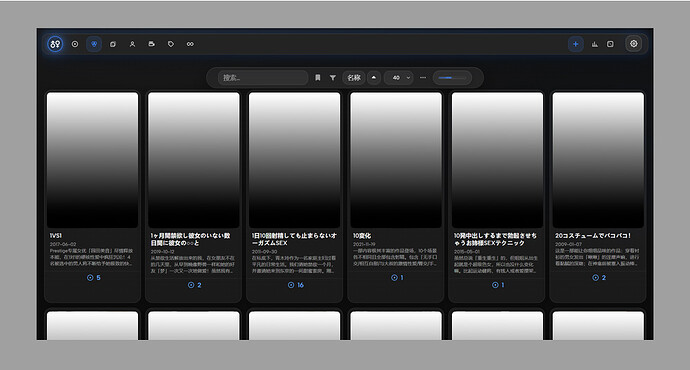
Task: Open the performers person icon
Action: point(132,44)
